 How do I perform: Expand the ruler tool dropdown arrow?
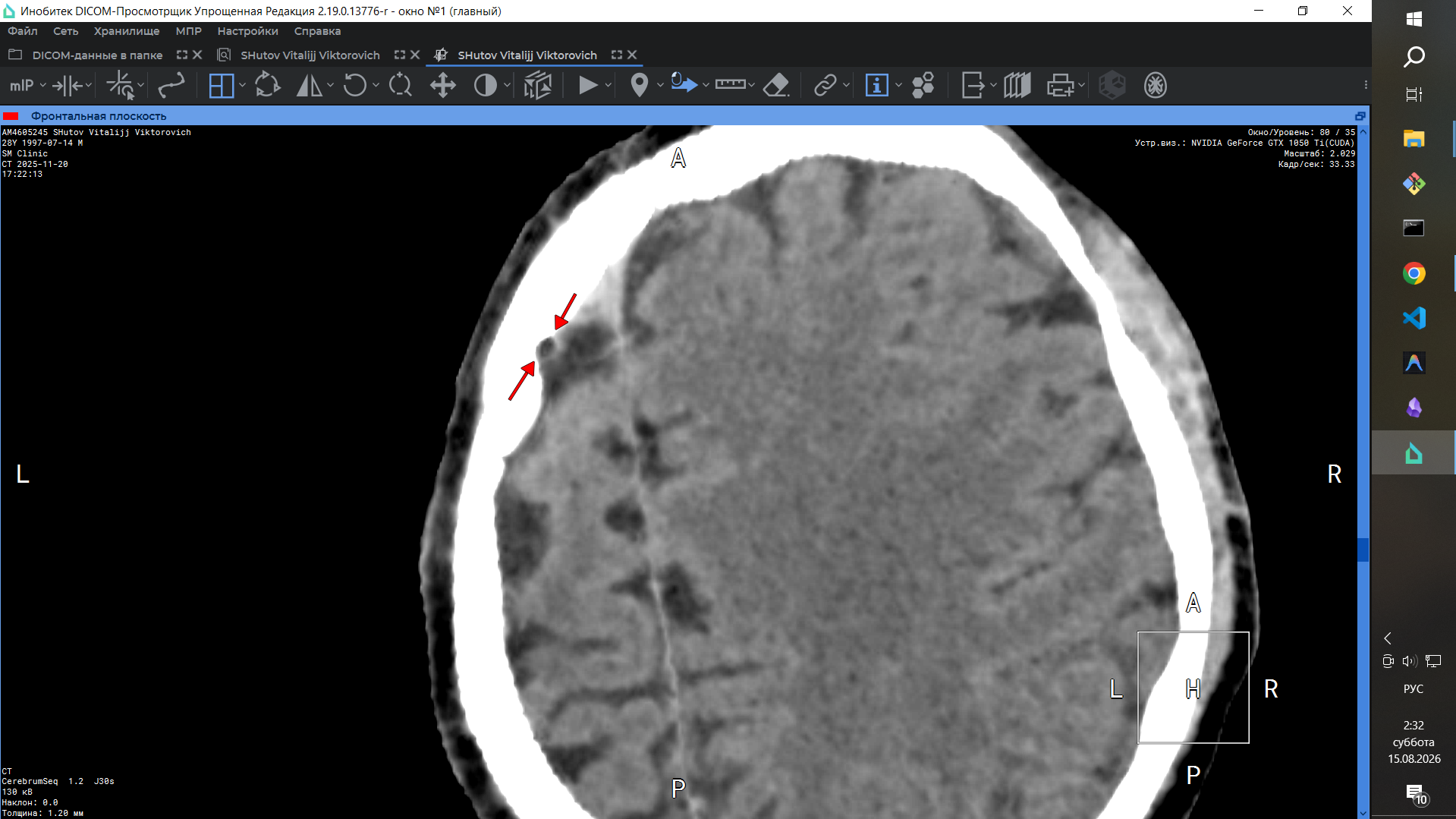751,85
